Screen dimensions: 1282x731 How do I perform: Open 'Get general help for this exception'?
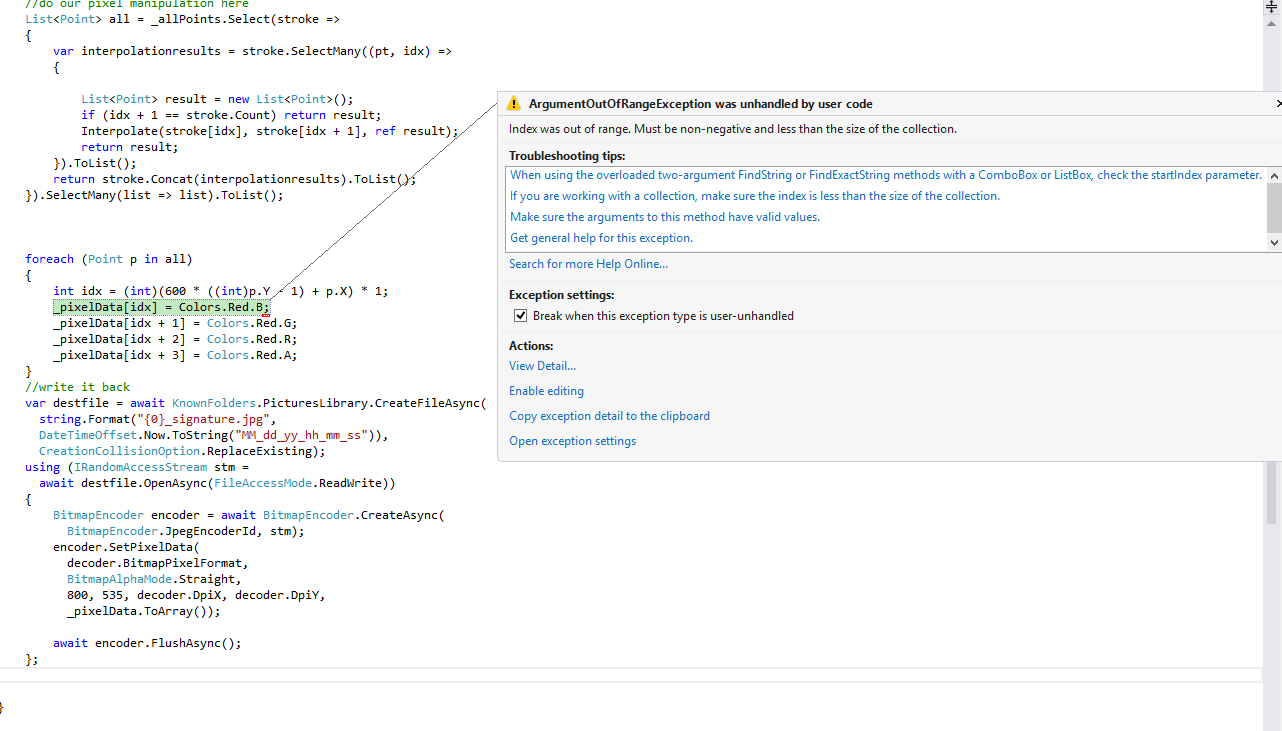[x=601, y=238]
